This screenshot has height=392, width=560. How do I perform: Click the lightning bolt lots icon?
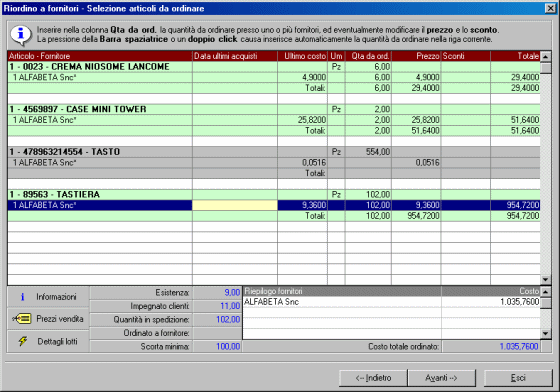(23, 341)
